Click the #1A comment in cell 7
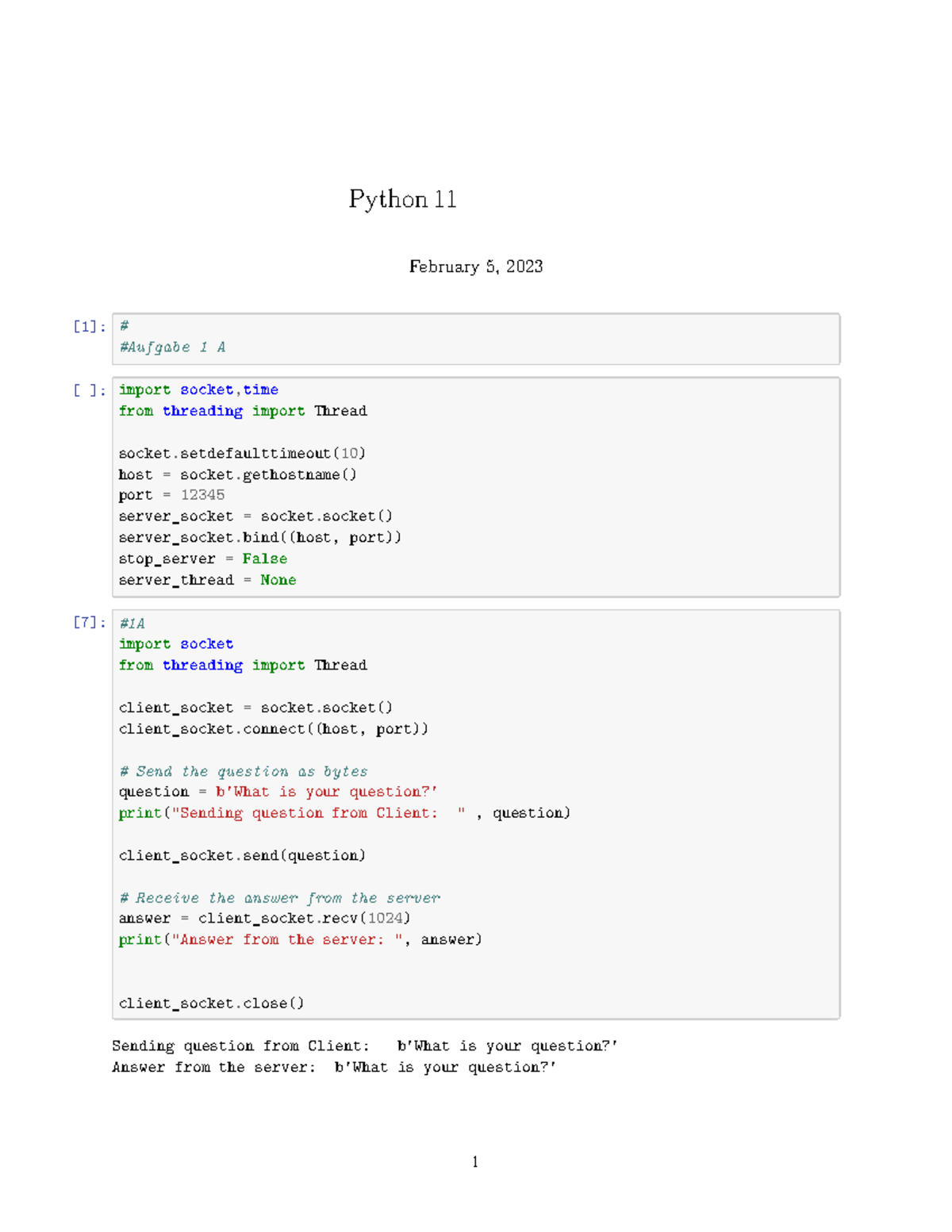 tap(132, 623)
